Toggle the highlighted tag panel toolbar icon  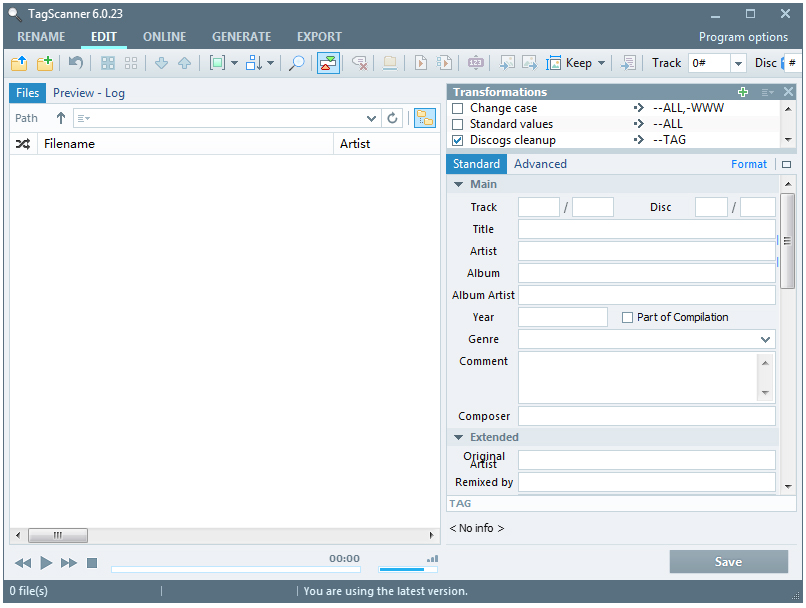tap(328, 63)
